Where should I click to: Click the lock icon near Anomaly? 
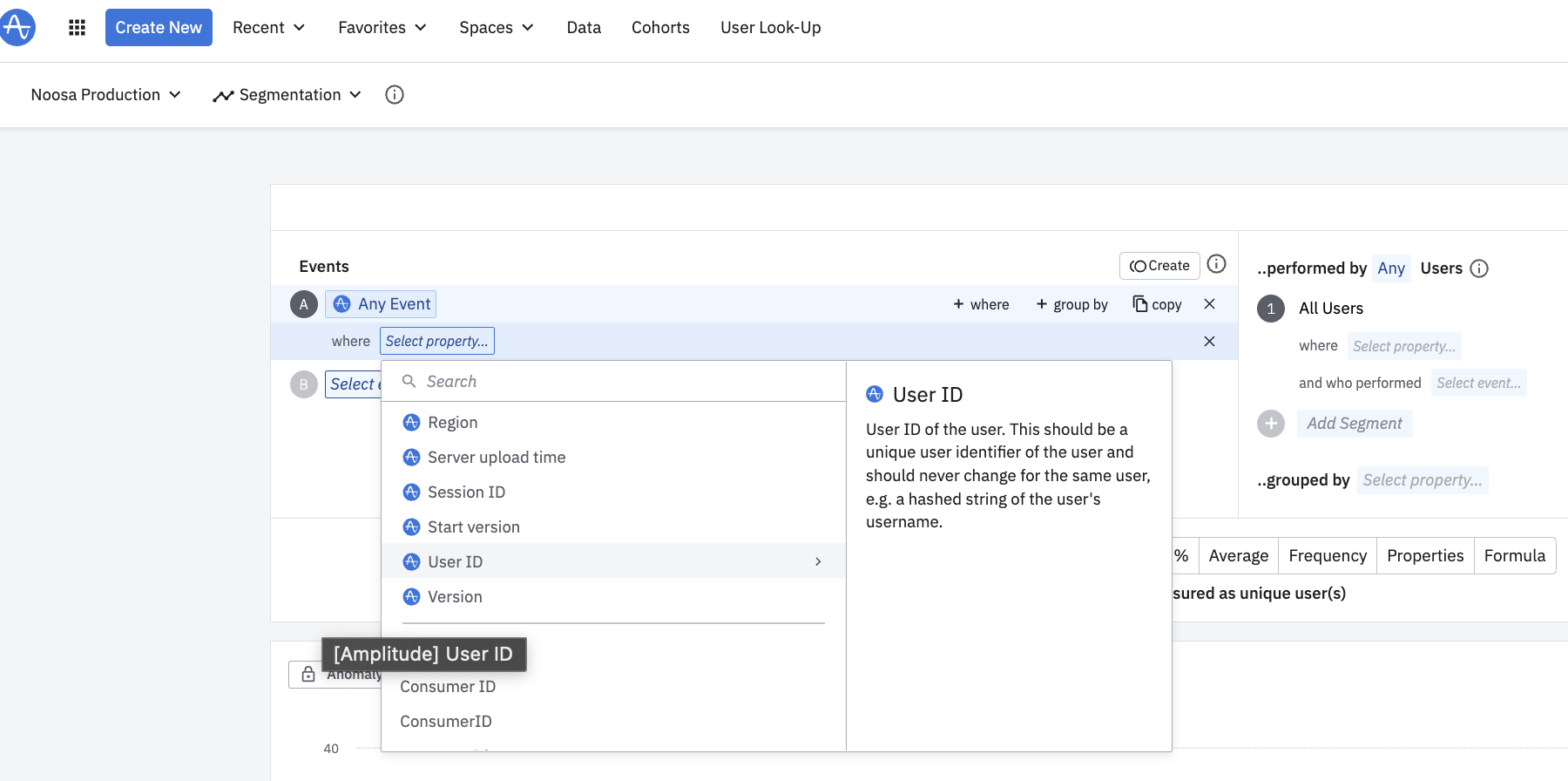click(x=308, y=675)
